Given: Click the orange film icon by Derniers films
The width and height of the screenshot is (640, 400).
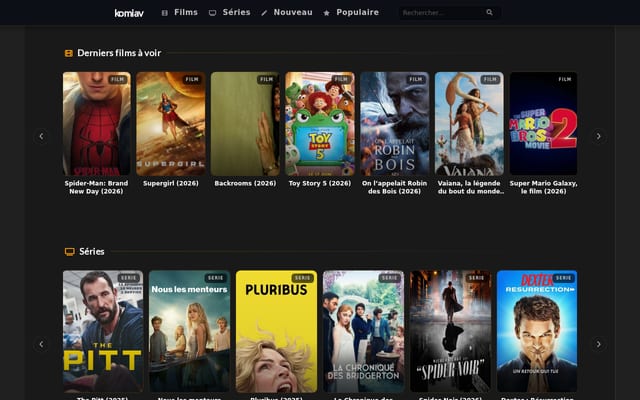Looking at the screenshot, I should 69,53.
